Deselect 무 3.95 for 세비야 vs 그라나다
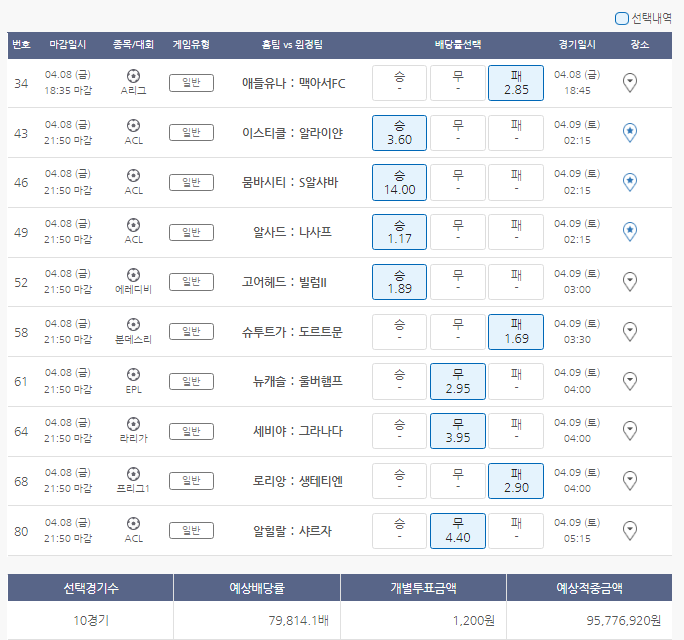The image size is (684, 640). (x=458, y=431)
